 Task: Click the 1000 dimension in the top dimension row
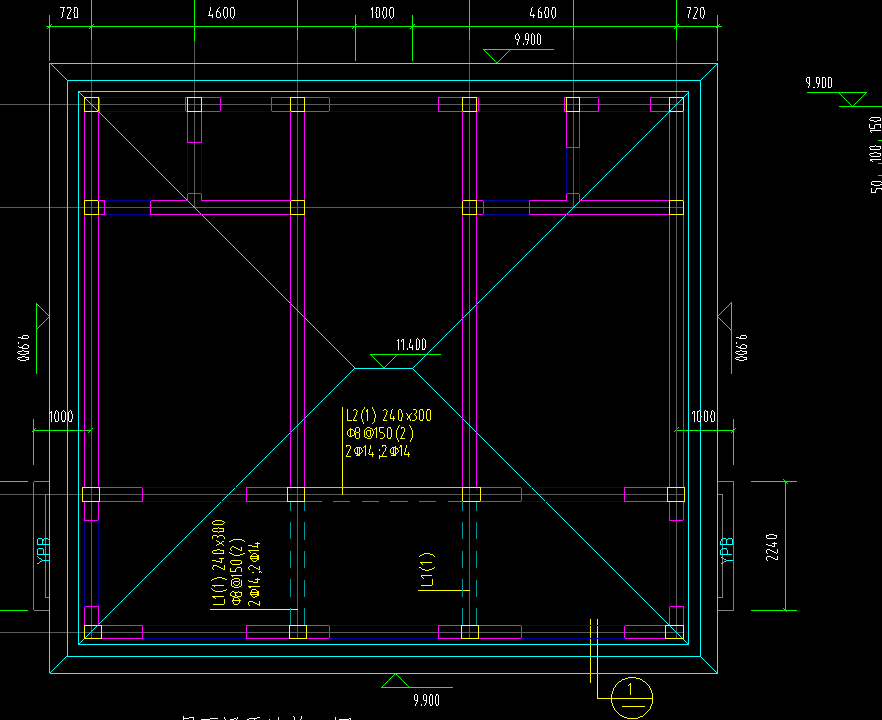(x=382, y=13)
